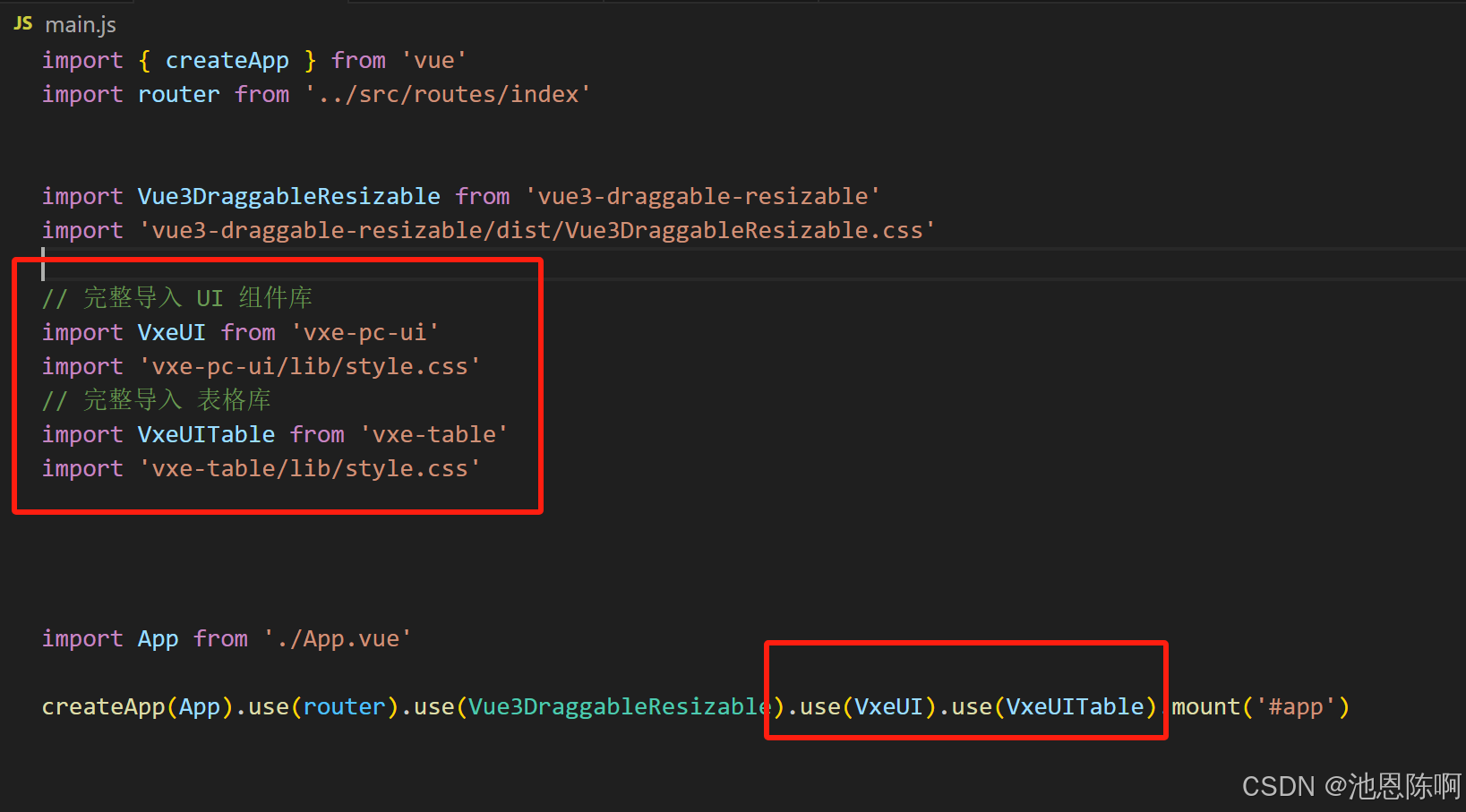Screen dimensions: 1466x812
Task: Click the blinking text cursor position
Action: (x=43, y=266)
